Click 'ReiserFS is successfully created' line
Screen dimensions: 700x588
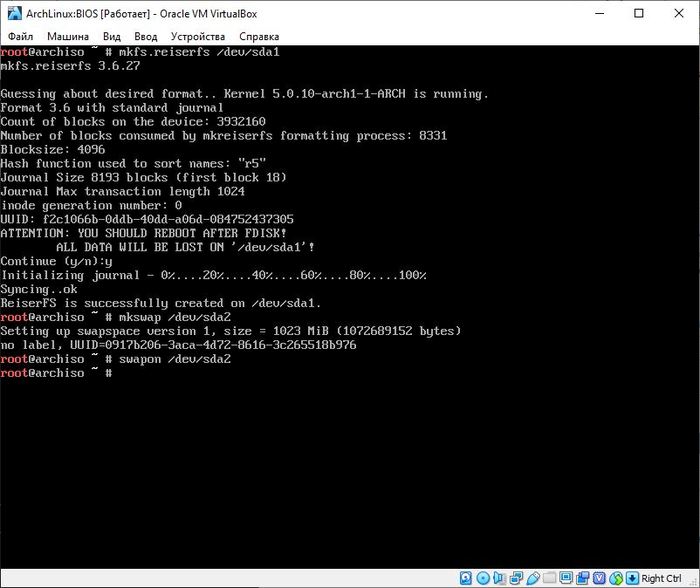pos(161,303)
